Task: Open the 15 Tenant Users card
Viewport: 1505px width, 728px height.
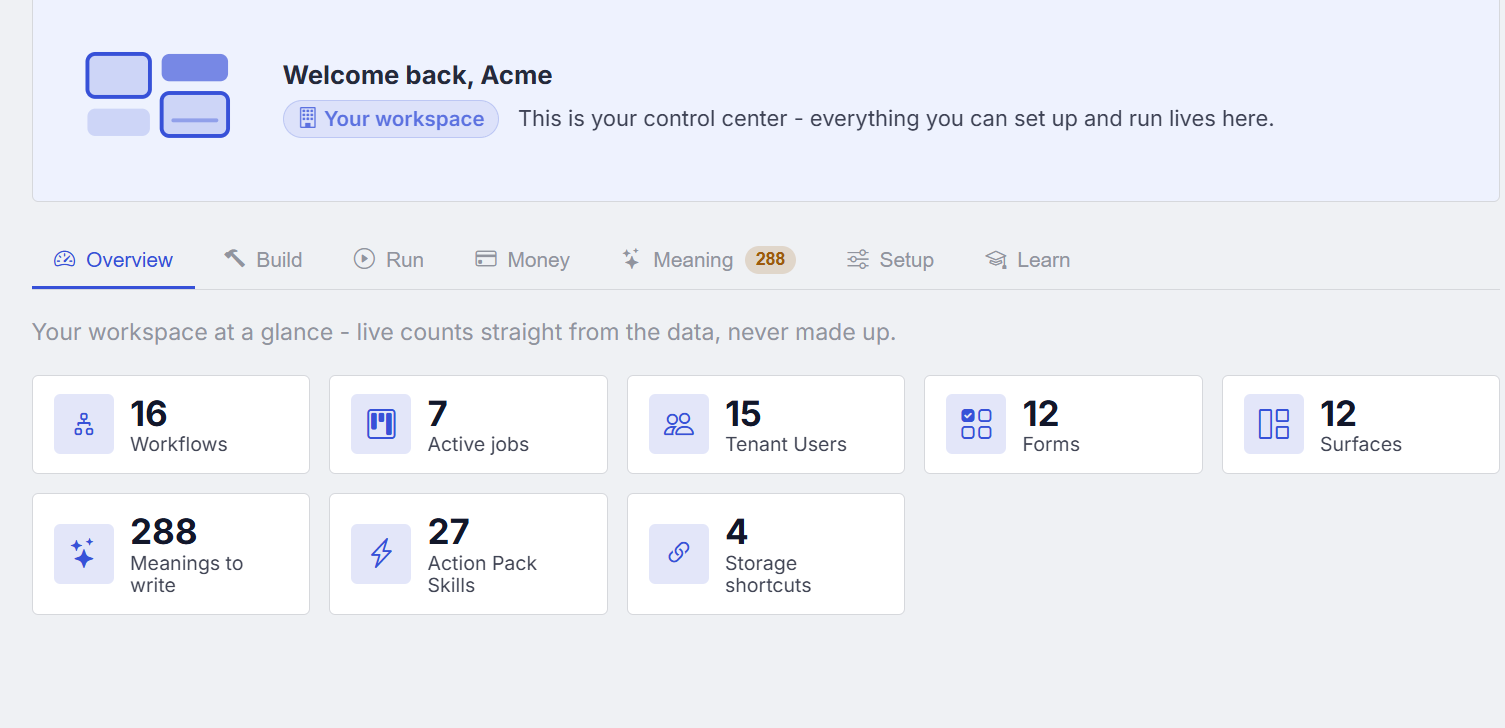Action: [x=766, y=424]
